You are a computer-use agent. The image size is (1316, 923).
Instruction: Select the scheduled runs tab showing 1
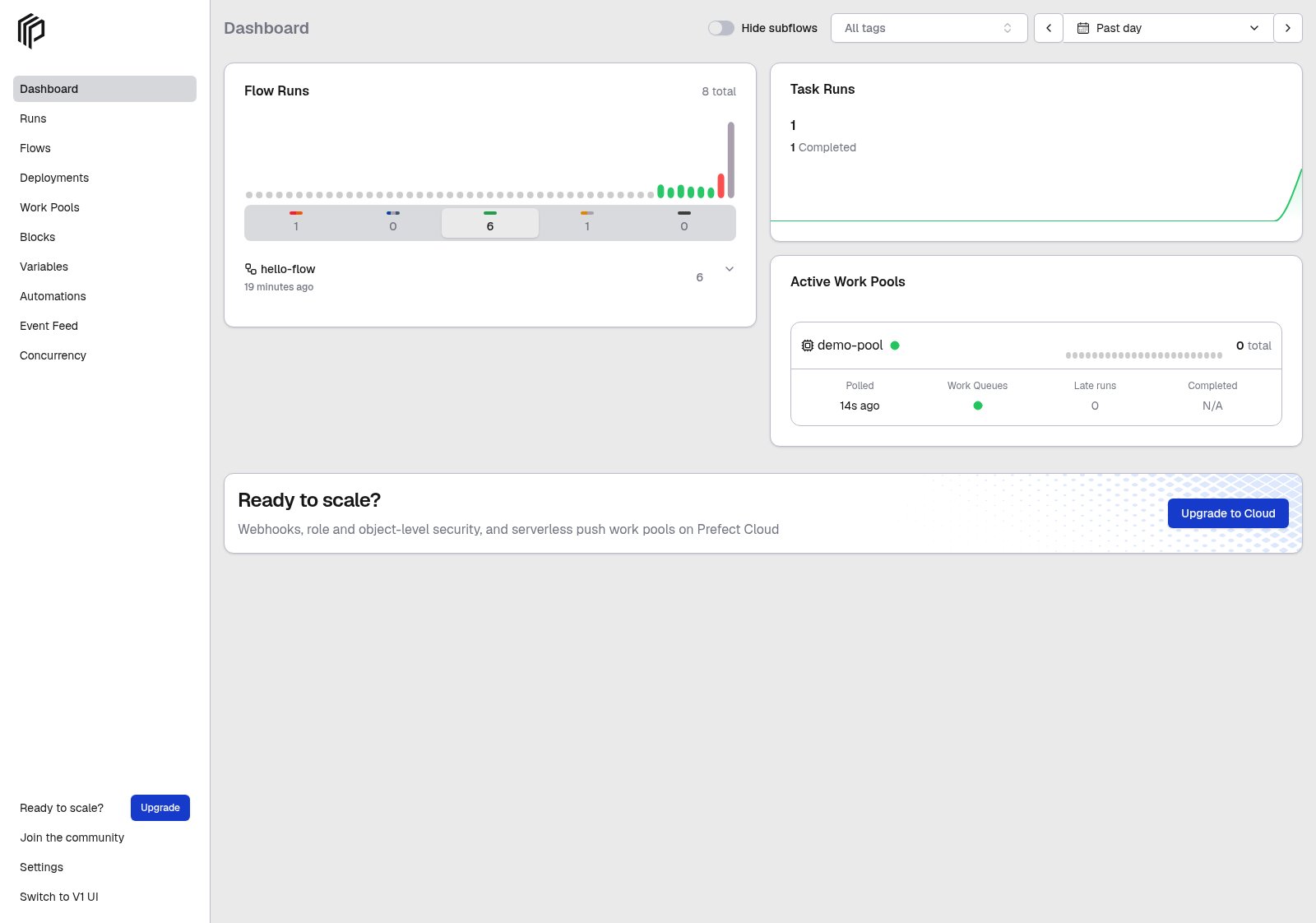pos(587,223)
